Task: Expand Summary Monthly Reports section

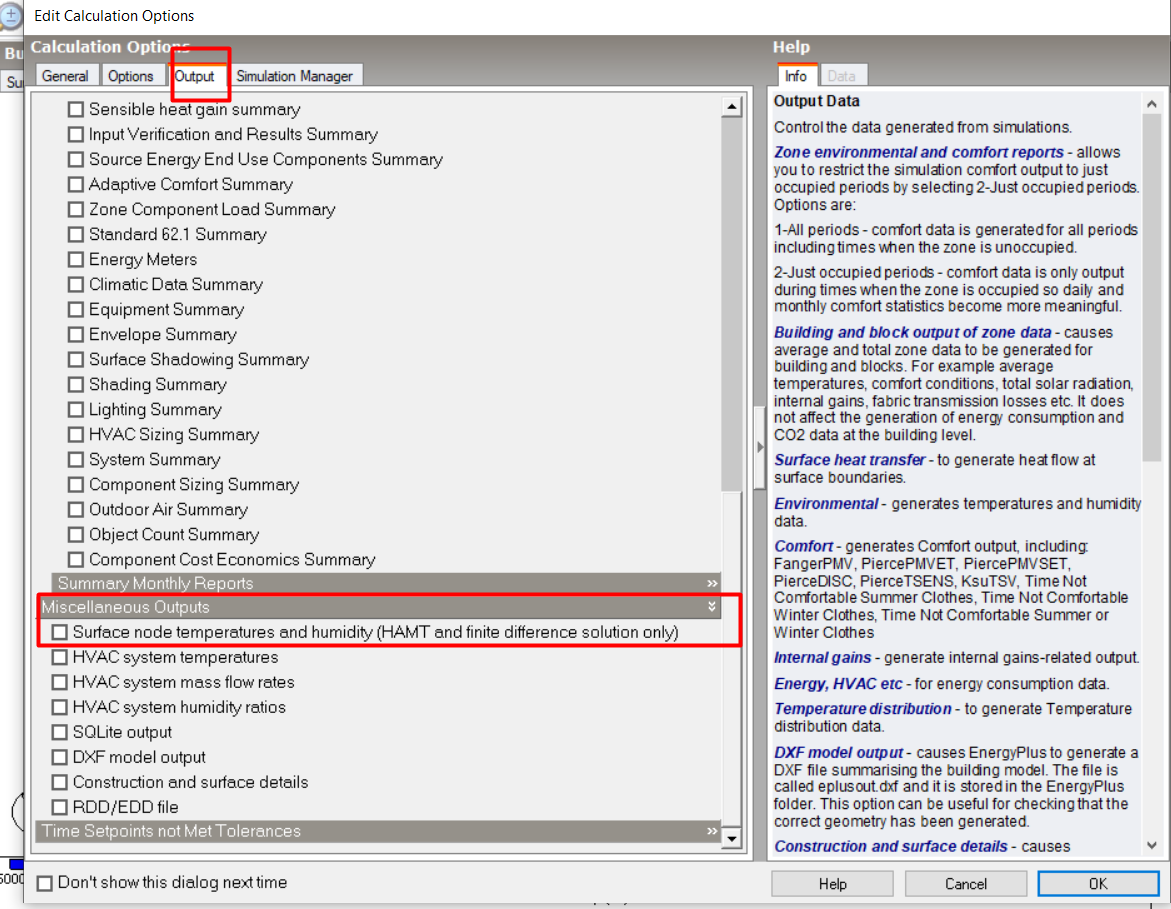Action: pyautogui.click(x=712, y=583)
